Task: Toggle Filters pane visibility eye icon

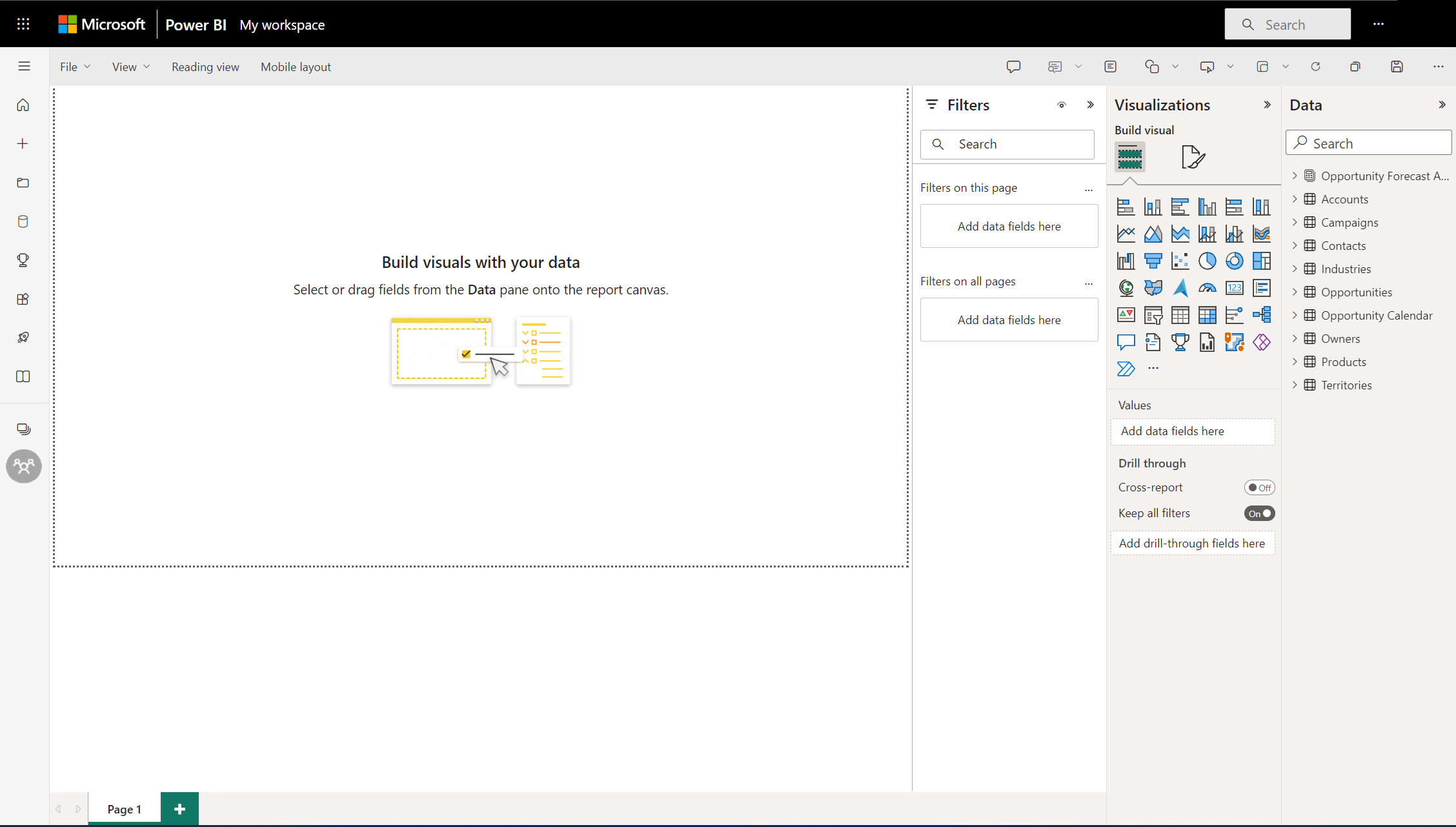Action: (x=1062, y=105)
